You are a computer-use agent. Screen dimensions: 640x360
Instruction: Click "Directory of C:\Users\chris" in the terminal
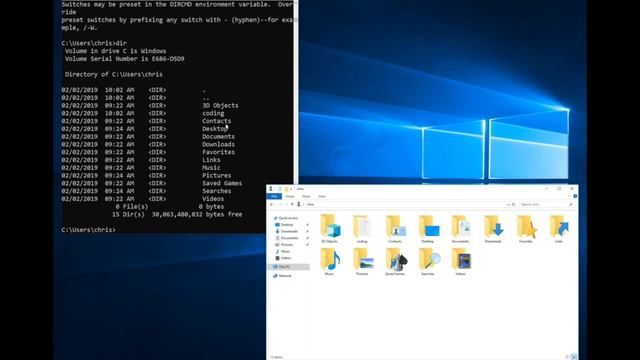coord(113,74)
